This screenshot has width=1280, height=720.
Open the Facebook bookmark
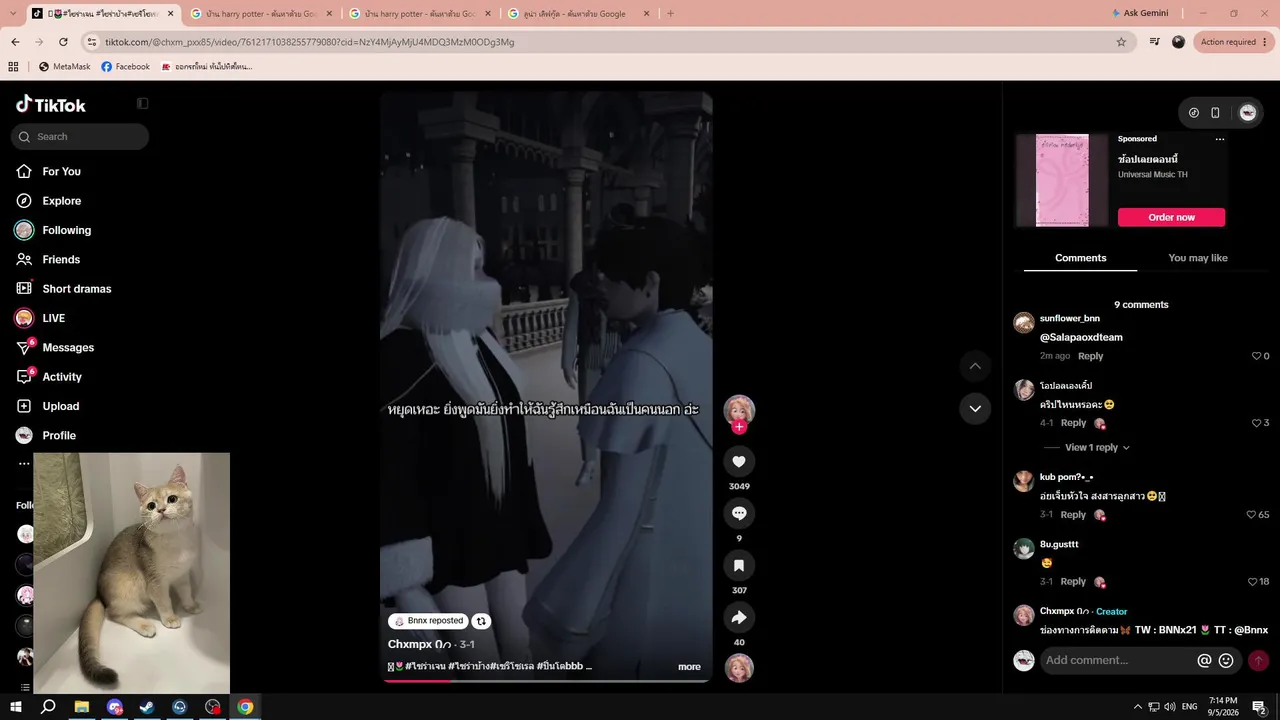point(125,67)
